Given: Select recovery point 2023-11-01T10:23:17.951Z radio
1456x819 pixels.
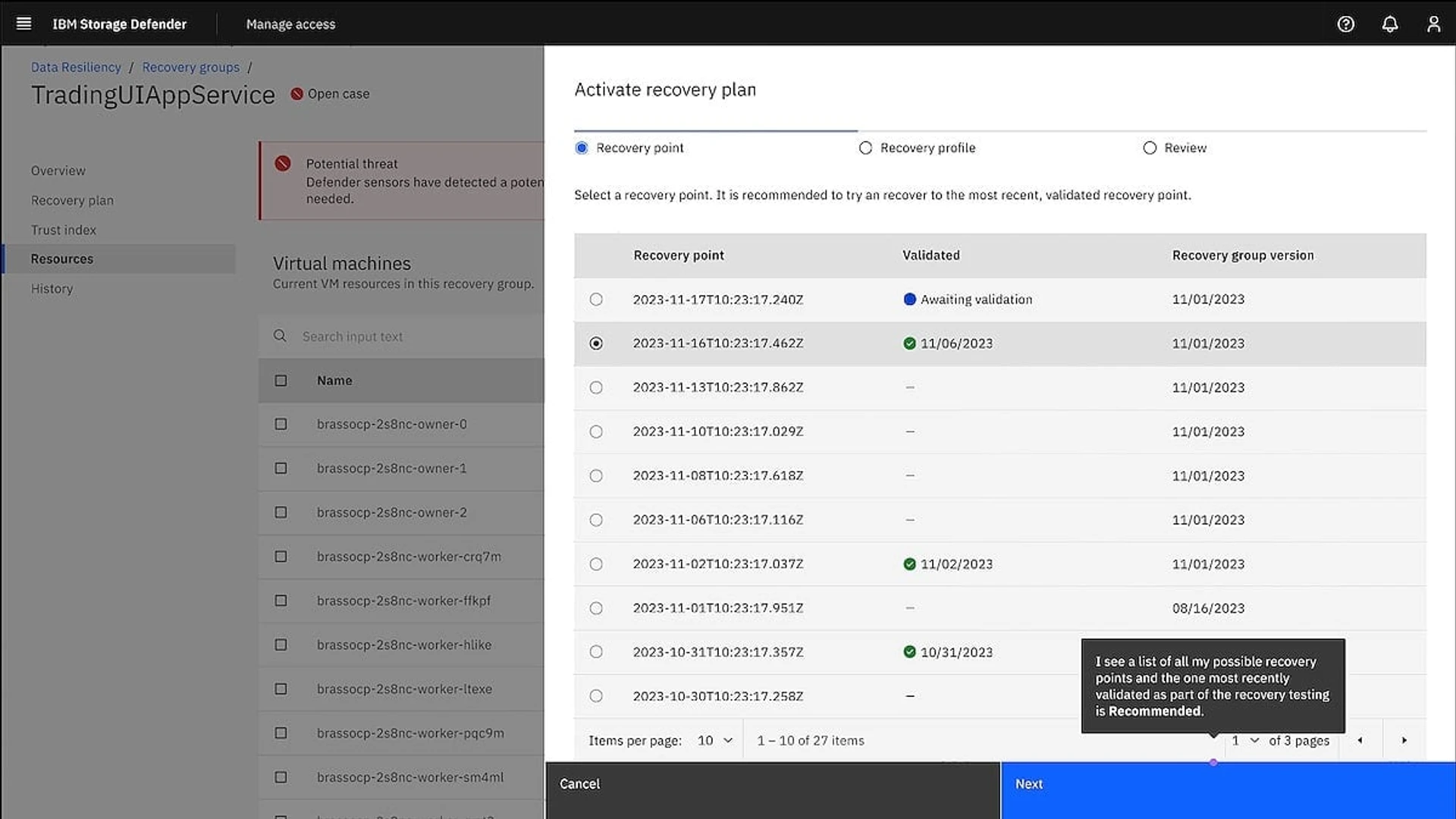Looking at the screenshot, I should click(597, 608).
